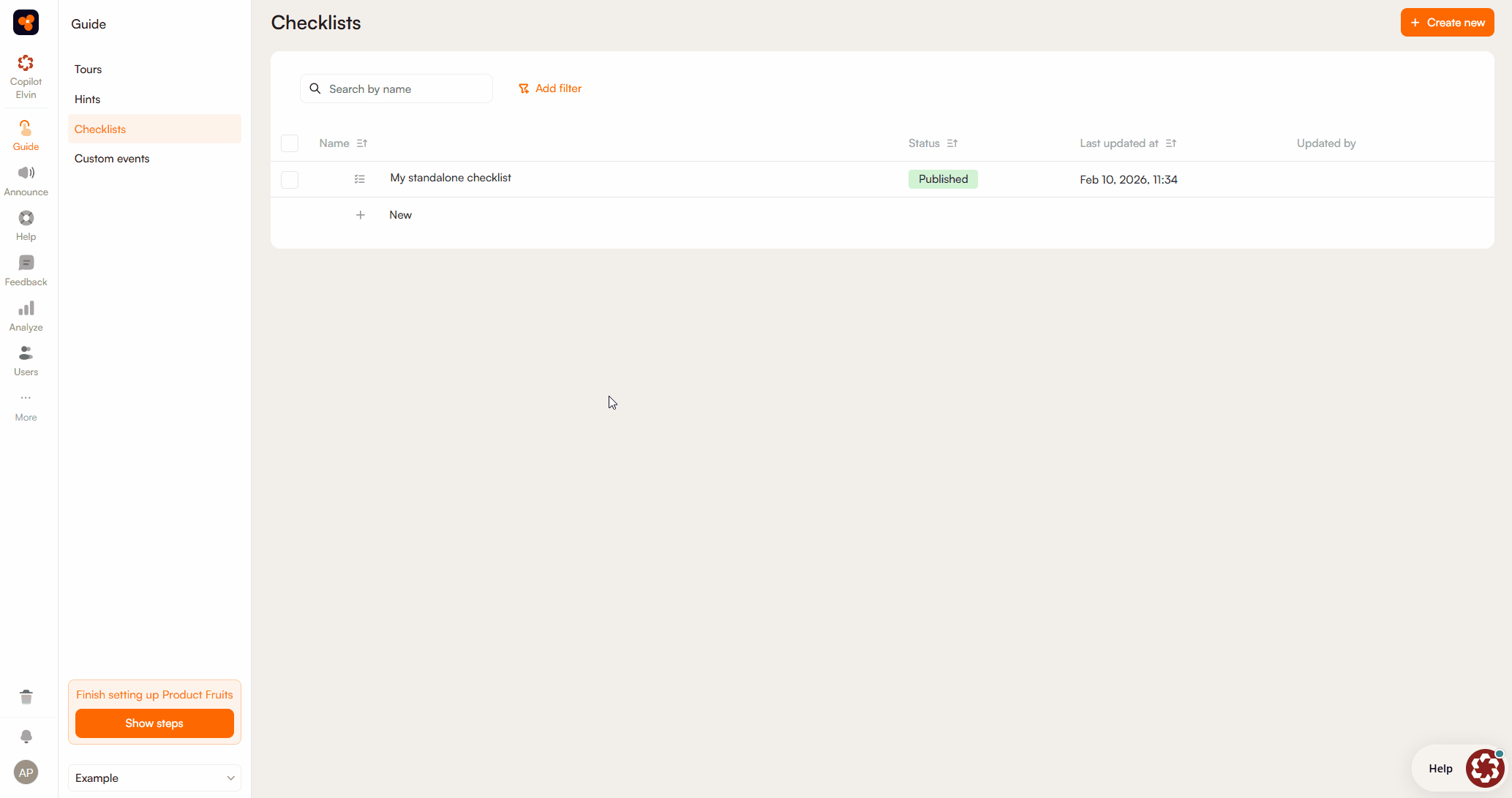Sort the list by Name column

(x=362, y=143)
